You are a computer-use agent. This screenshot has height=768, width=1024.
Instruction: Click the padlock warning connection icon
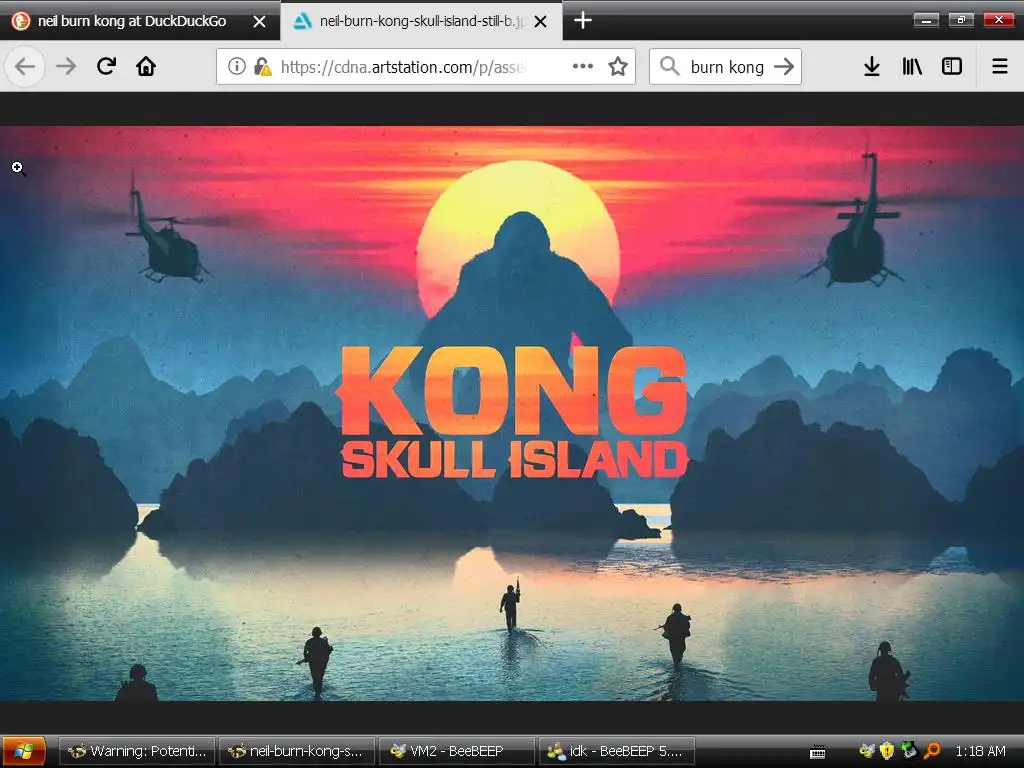[x=263, y=66]
